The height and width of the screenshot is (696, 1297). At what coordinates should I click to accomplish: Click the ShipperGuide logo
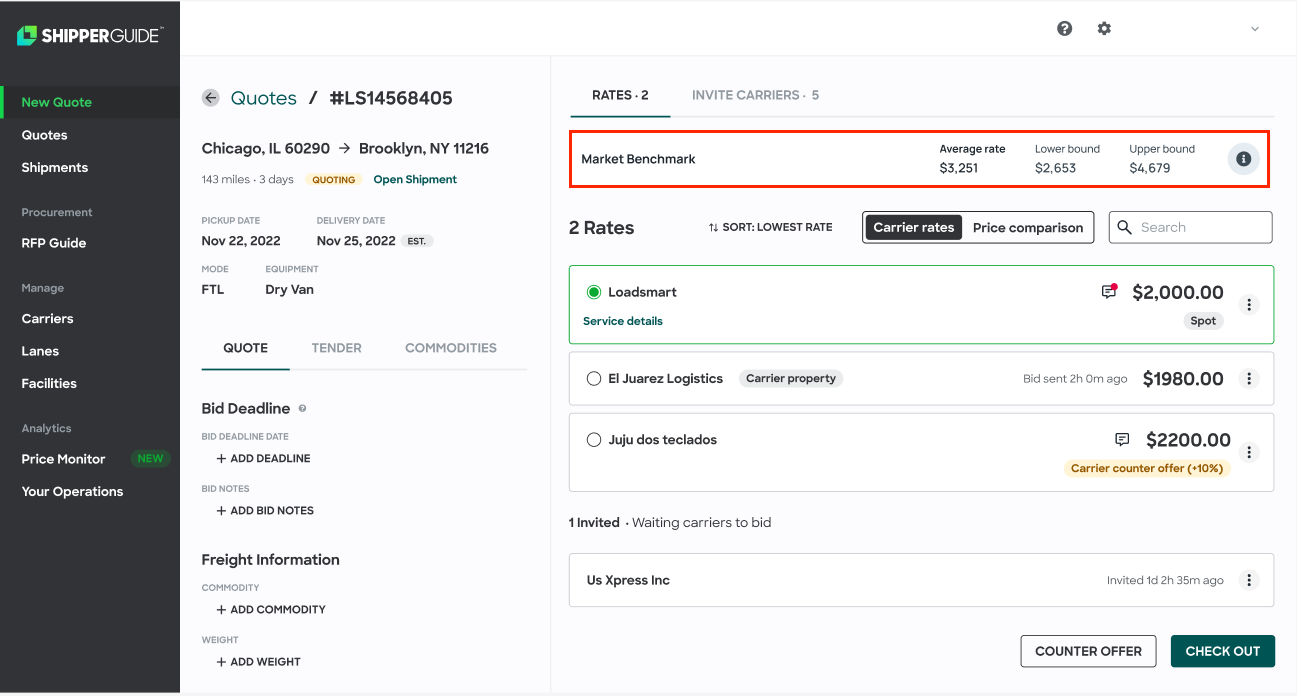90,36
